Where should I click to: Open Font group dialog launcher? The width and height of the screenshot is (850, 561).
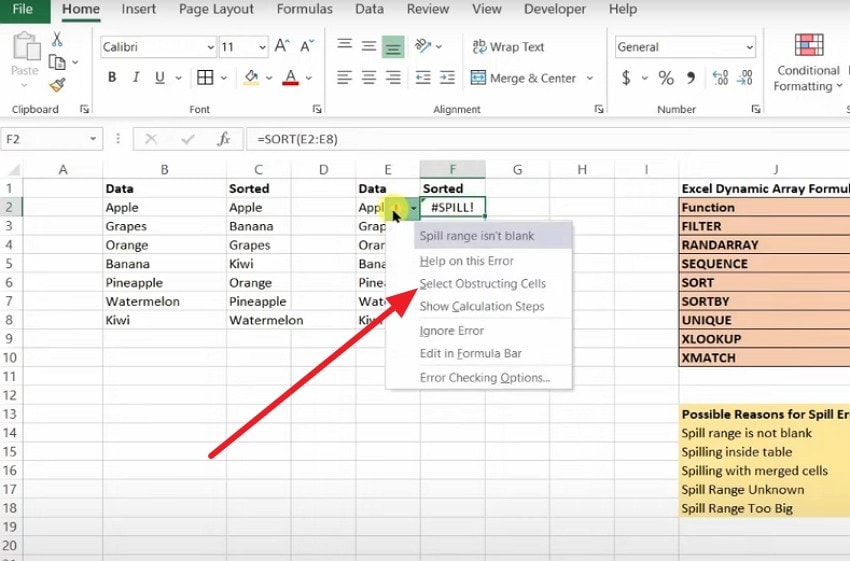pos(317,109)
